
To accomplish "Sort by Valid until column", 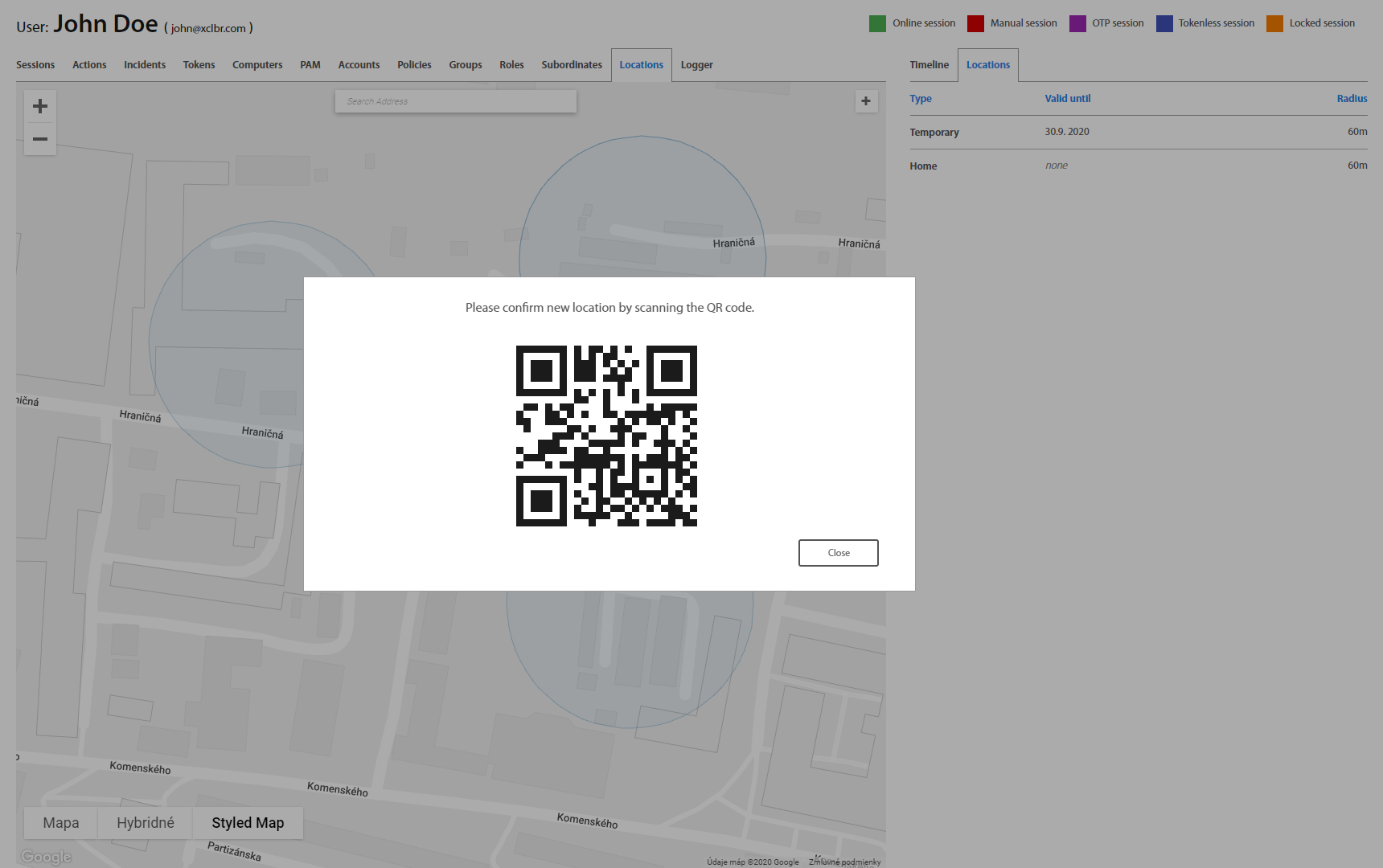I will [1067, 99].
